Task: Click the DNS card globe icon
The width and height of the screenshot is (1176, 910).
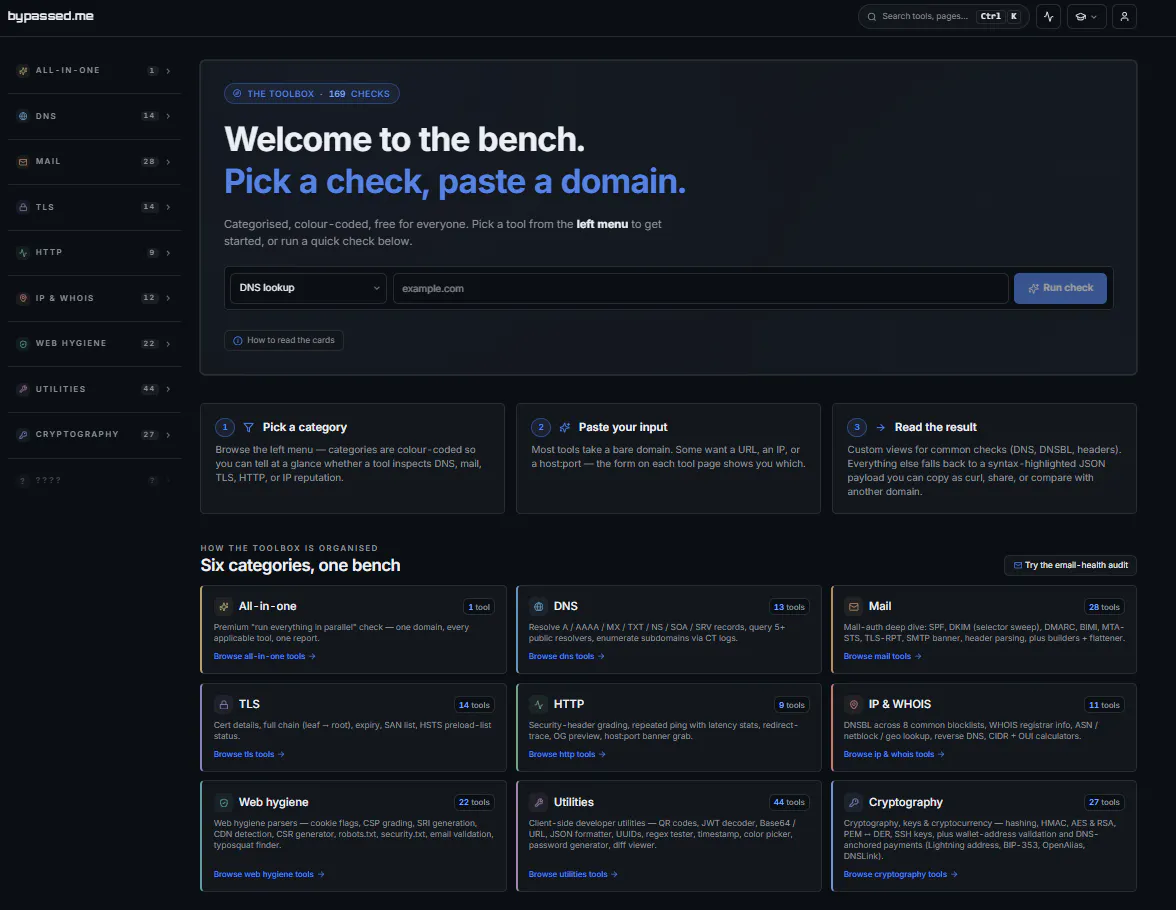Action: [538, 607]
